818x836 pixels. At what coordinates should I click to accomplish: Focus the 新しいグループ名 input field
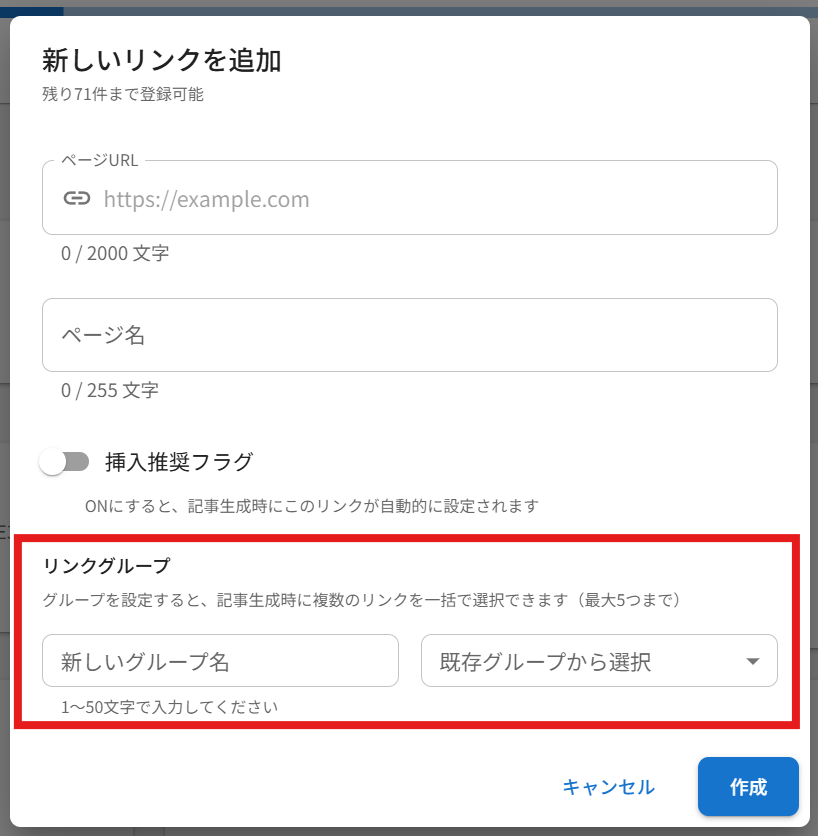pyautogui.click(x=220, y=661)
